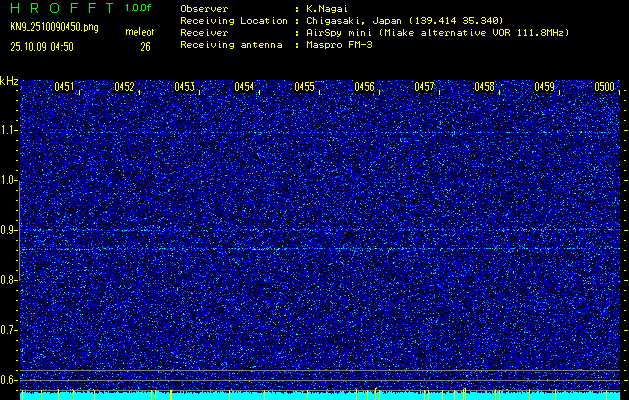Click the 0500 time marker
The height and width of the screenshot is (400, 629).
[x=604, y=87]
